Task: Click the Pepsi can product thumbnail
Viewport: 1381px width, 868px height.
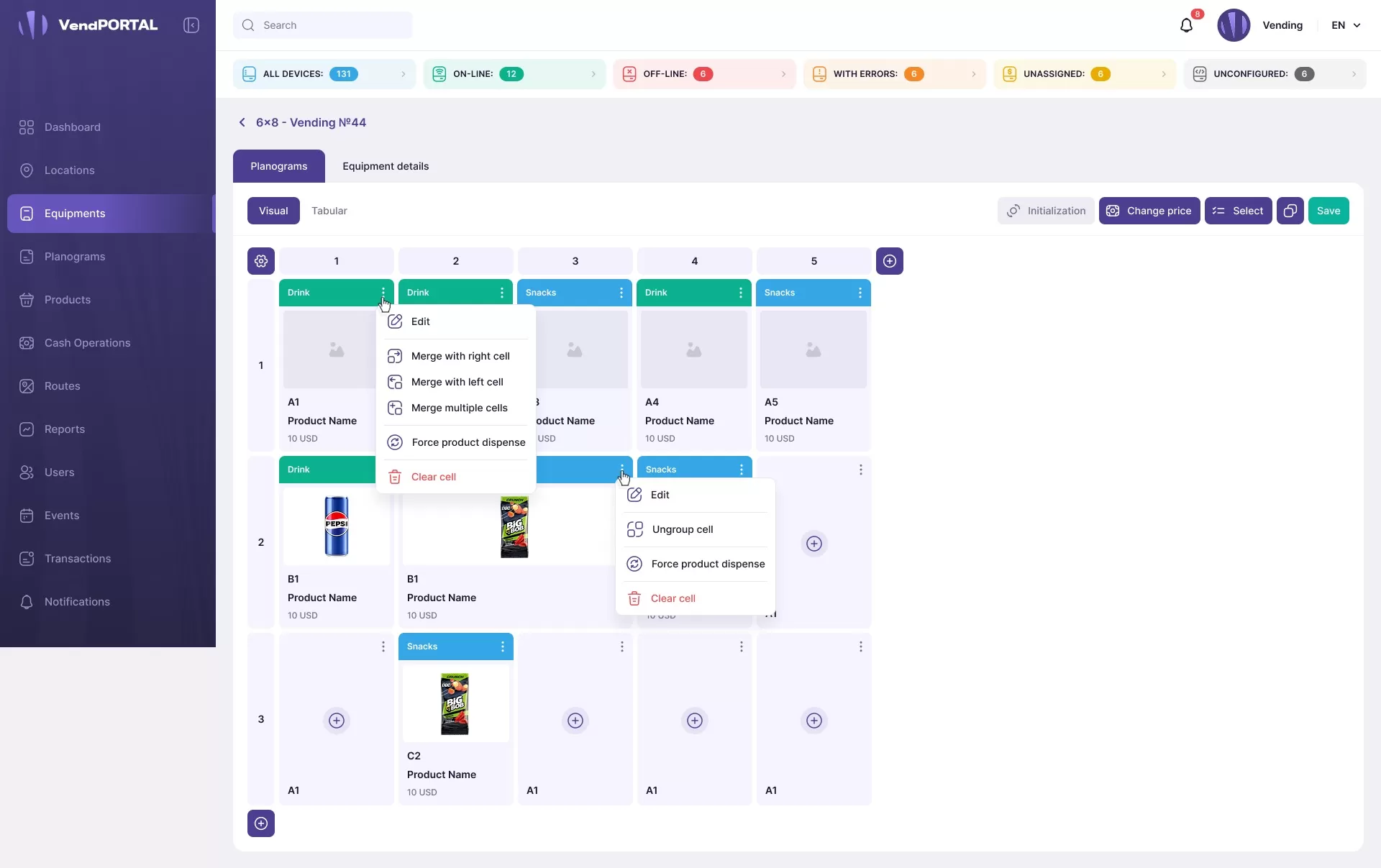Action: click(336, 526)
